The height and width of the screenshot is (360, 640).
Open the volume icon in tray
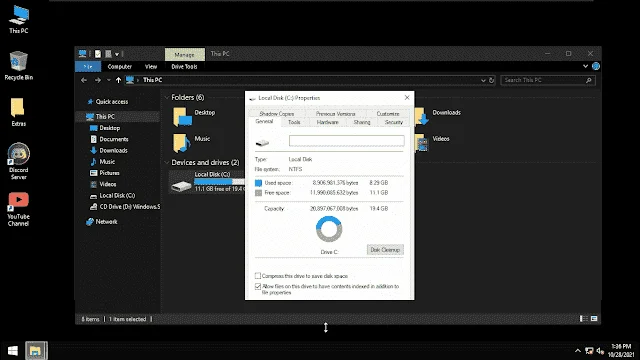600,351
